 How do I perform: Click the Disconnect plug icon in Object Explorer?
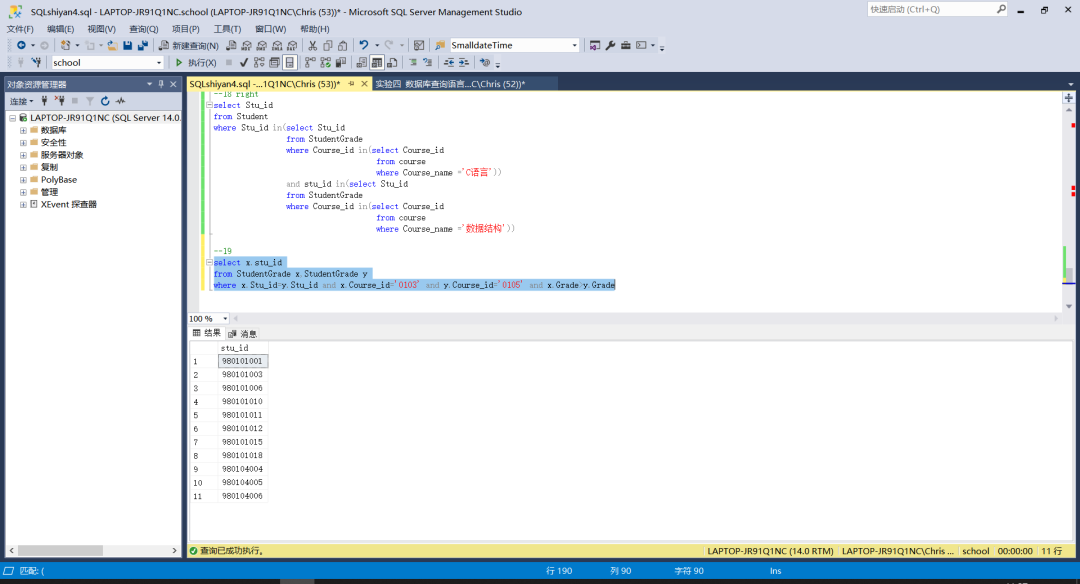[x=59, y=101]
